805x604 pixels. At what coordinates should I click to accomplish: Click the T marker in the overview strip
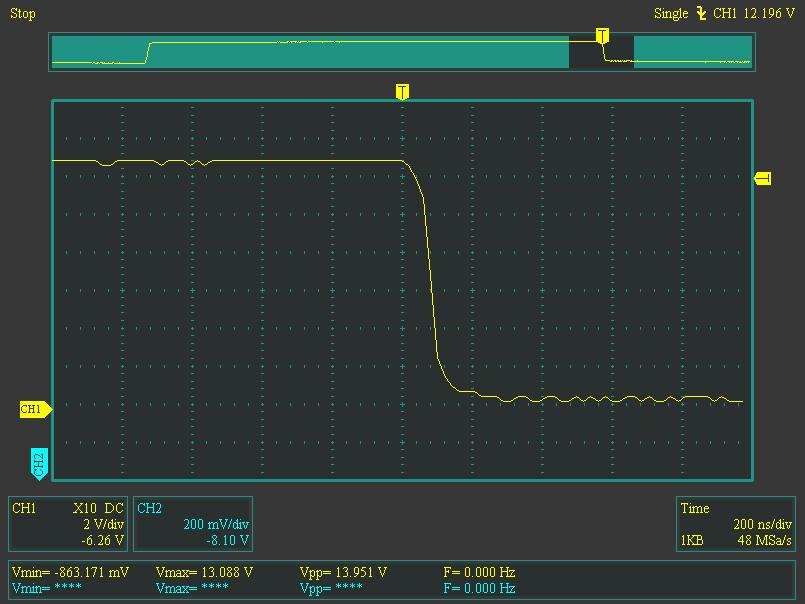coord(602,36)
